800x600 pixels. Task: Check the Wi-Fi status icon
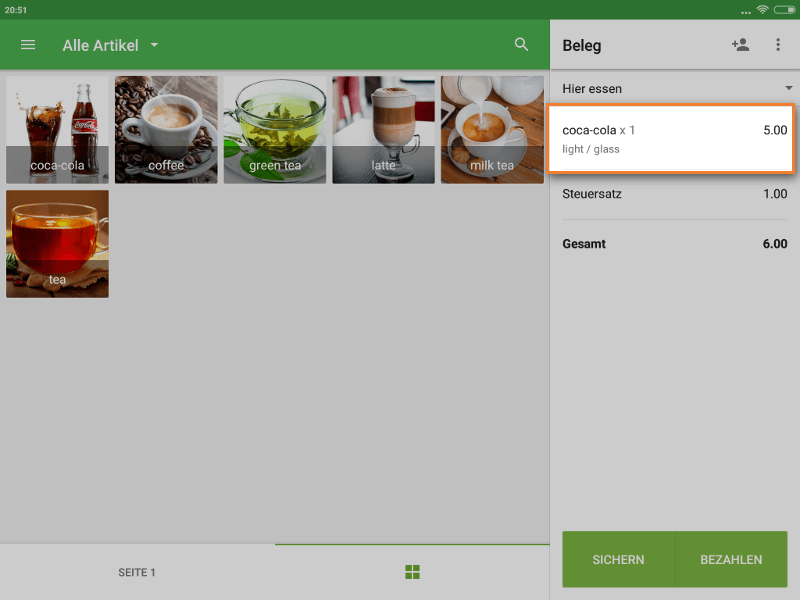pyautogui.click(x=762, y=10)
